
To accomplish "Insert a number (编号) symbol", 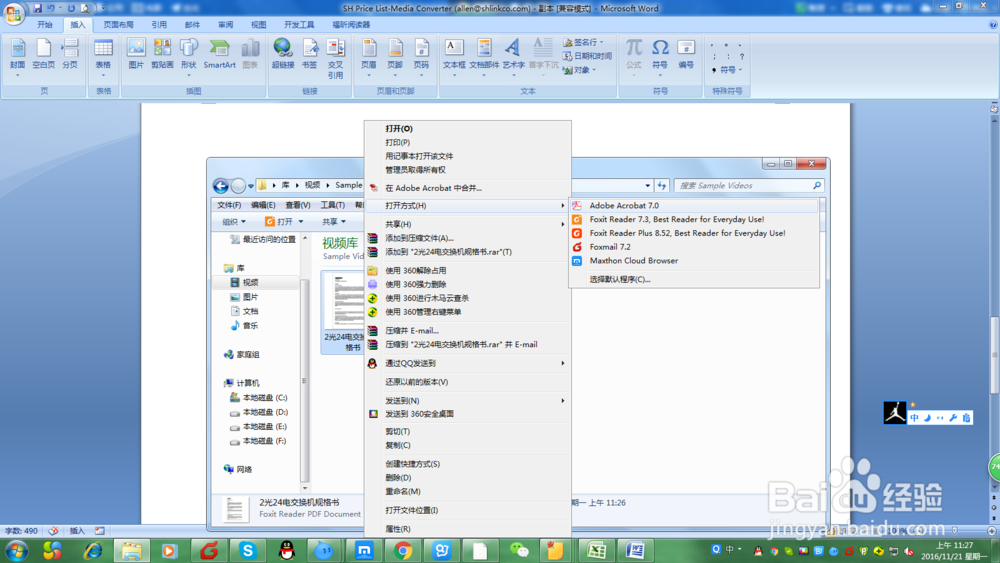I will pyautogui.click(x=686, y=55).
